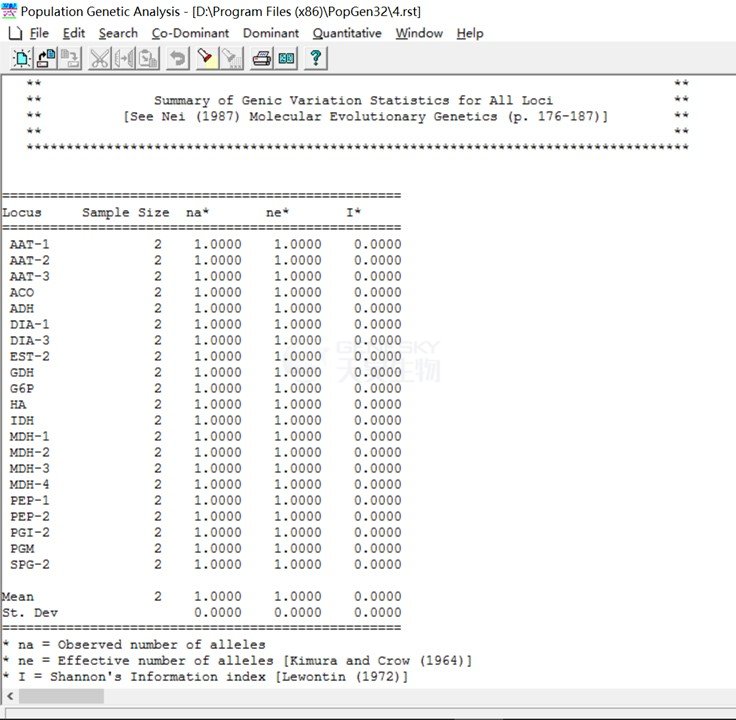Click the DIA-3 locus row label

pyautogui.click(x=30, y=340)
